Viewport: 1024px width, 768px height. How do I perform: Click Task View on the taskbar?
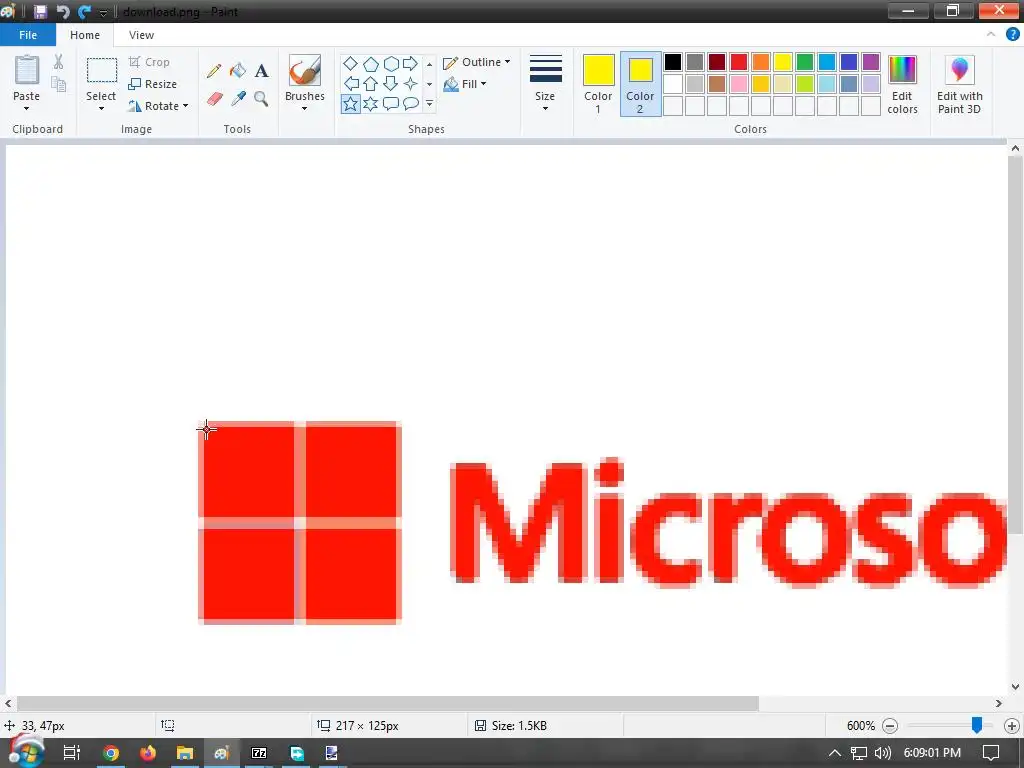pyautogui.click(x=72, y=753)
